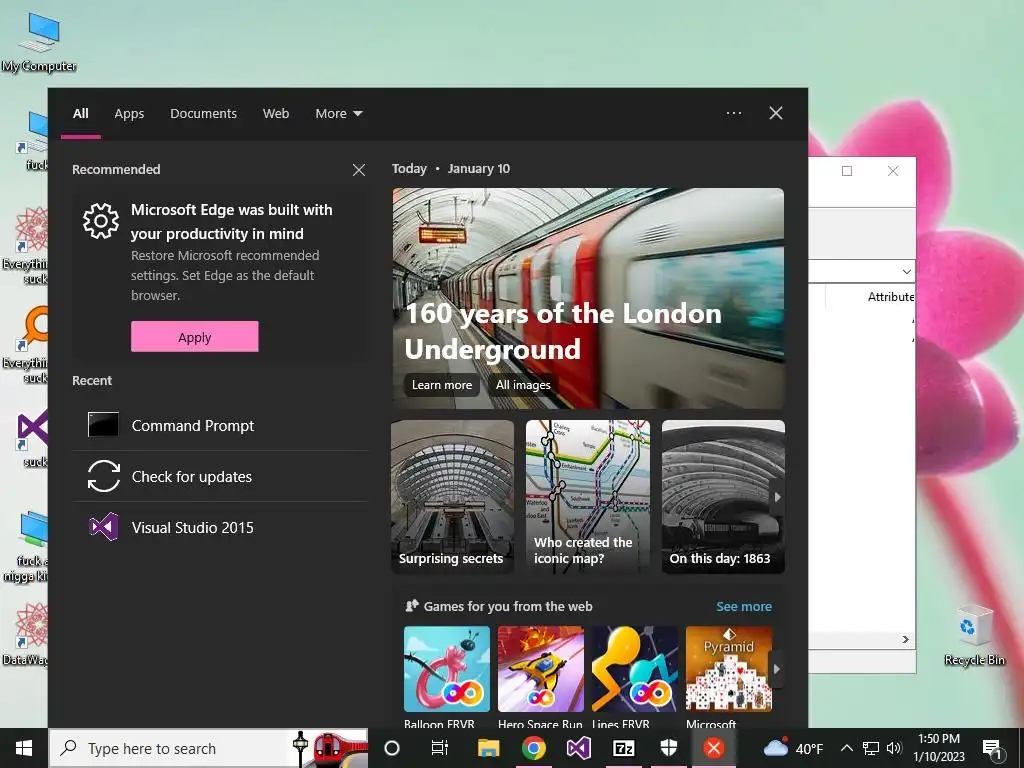Open Check for updates from Recent

(219, 476)
